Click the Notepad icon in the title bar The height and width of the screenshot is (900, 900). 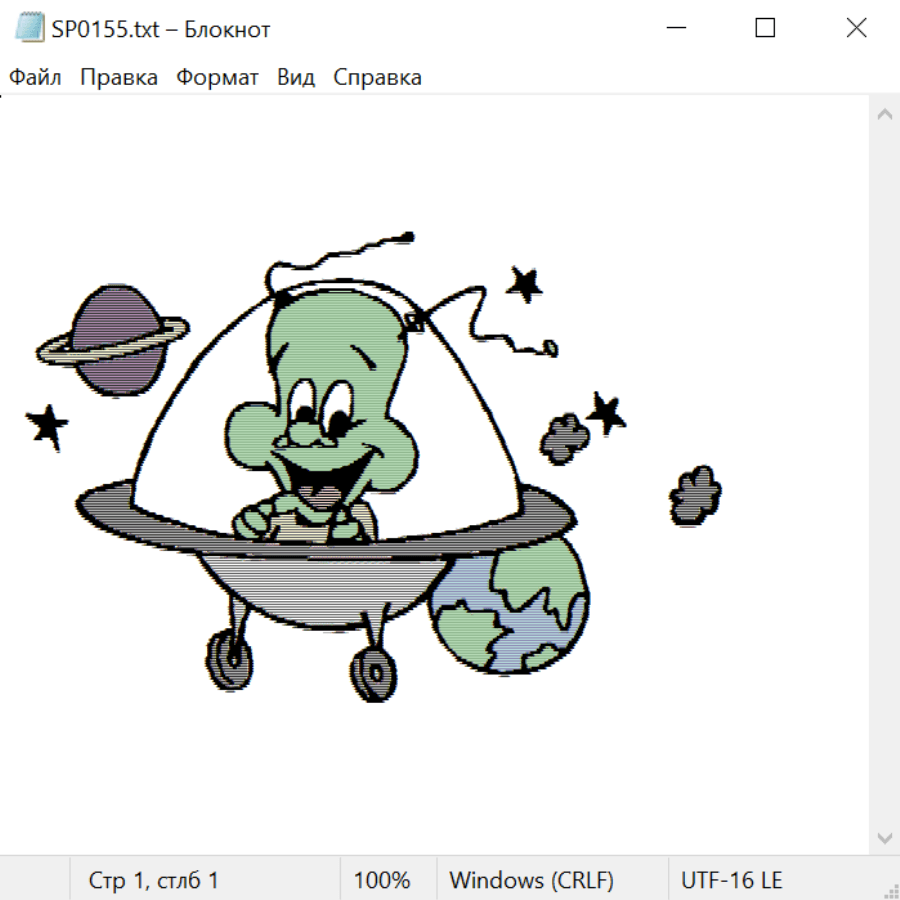click(x=30, y=29)
